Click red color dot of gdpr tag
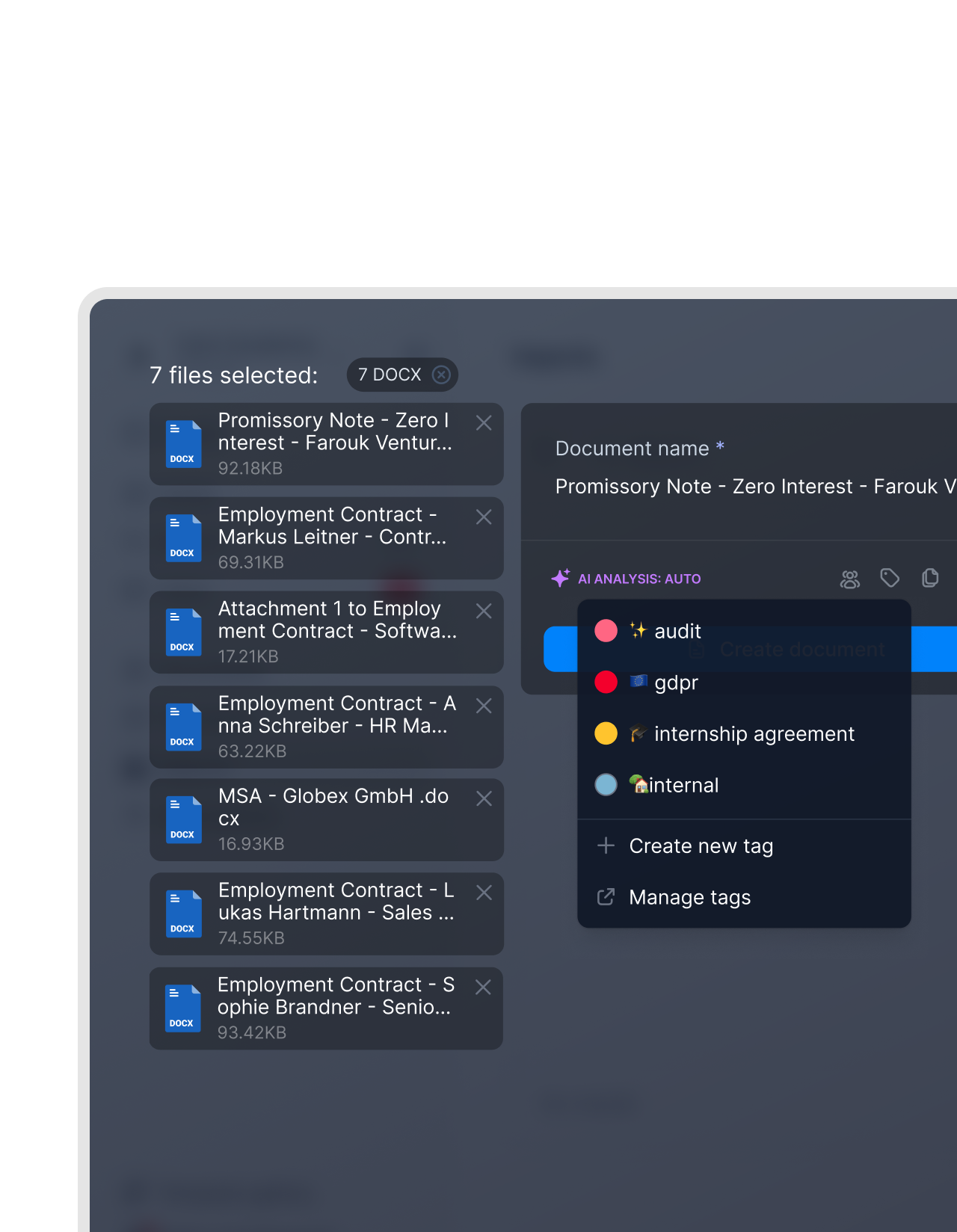 [606, 683]
